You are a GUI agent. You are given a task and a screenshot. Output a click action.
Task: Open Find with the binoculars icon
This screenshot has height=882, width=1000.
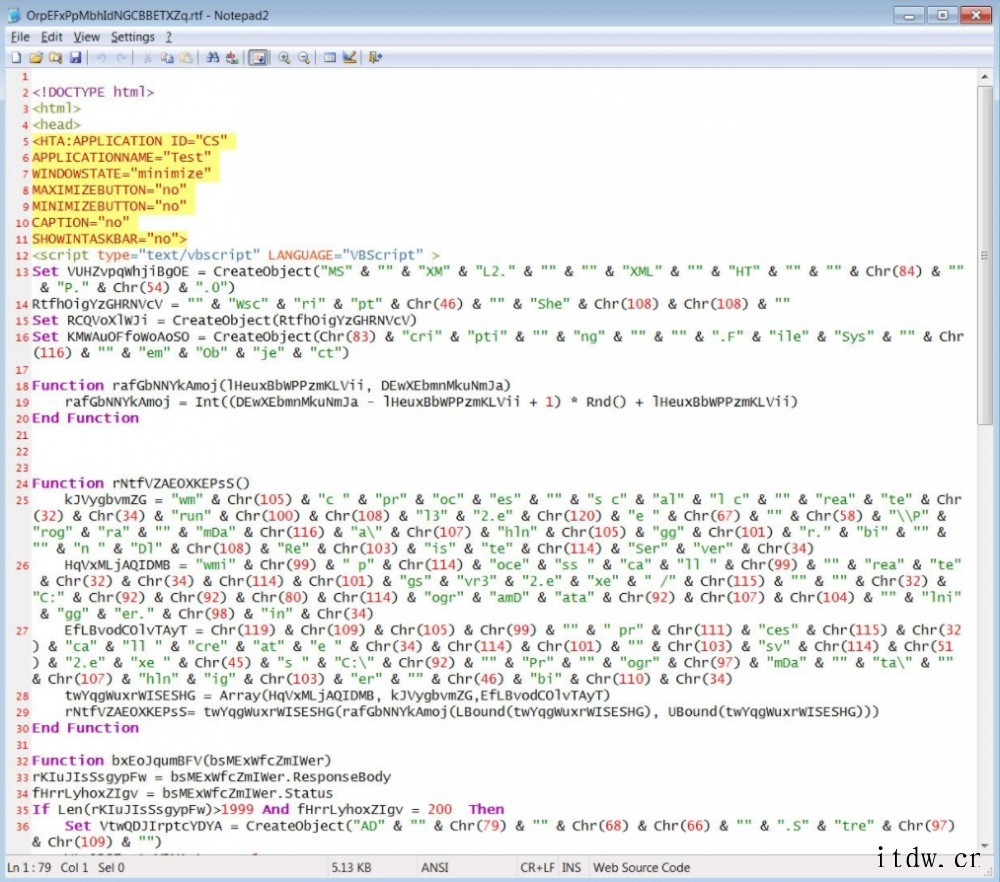[213, 57]
